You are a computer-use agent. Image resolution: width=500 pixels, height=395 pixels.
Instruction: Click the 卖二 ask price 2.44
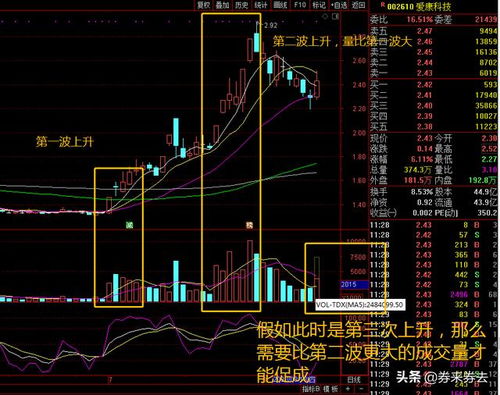coord(424,63)
